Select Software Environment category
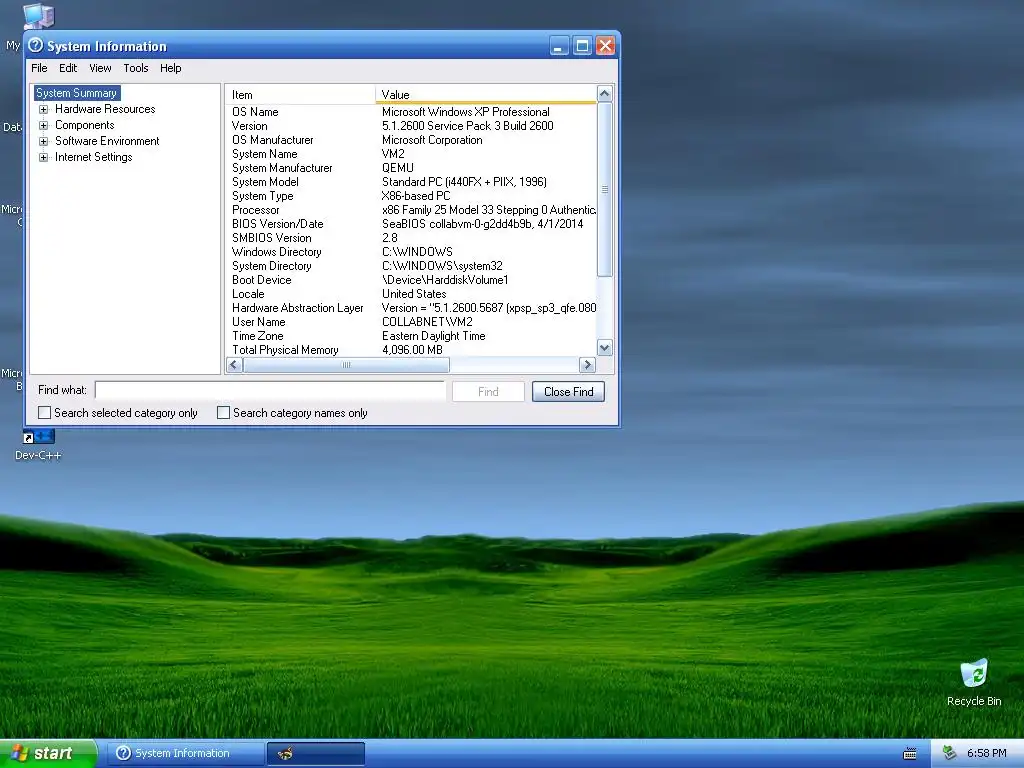 (107, 141)
